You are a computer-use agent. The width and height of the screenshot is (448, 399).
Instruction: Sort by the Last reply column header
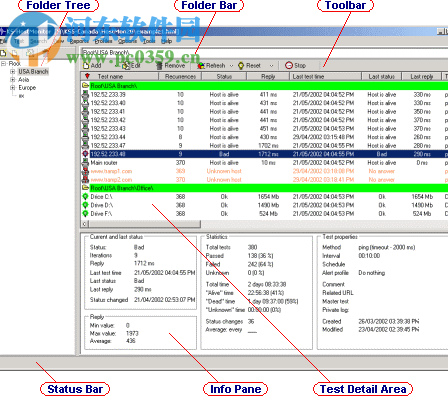pos(421,76)
